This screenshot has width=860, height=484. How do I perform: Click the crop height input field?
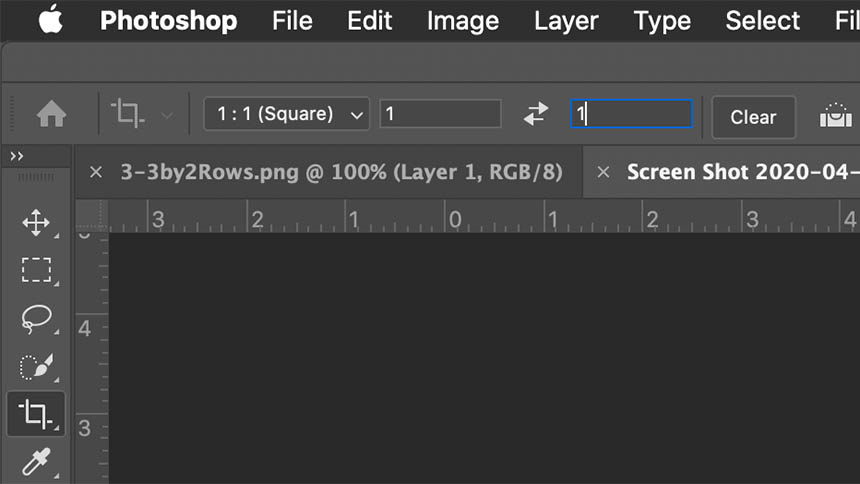[x=631, y=114]
